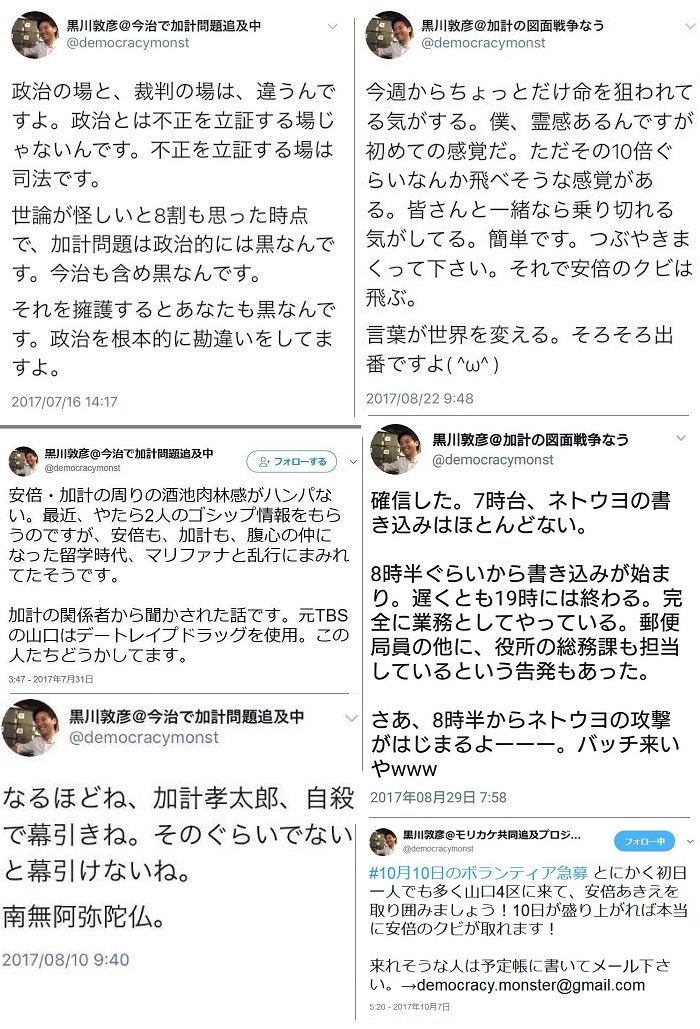Image resolution: width=700 pixels, height=1029 pixels.
Task: Expand the chevron on the 2017年08月29日 tweet
Action: 681,438
